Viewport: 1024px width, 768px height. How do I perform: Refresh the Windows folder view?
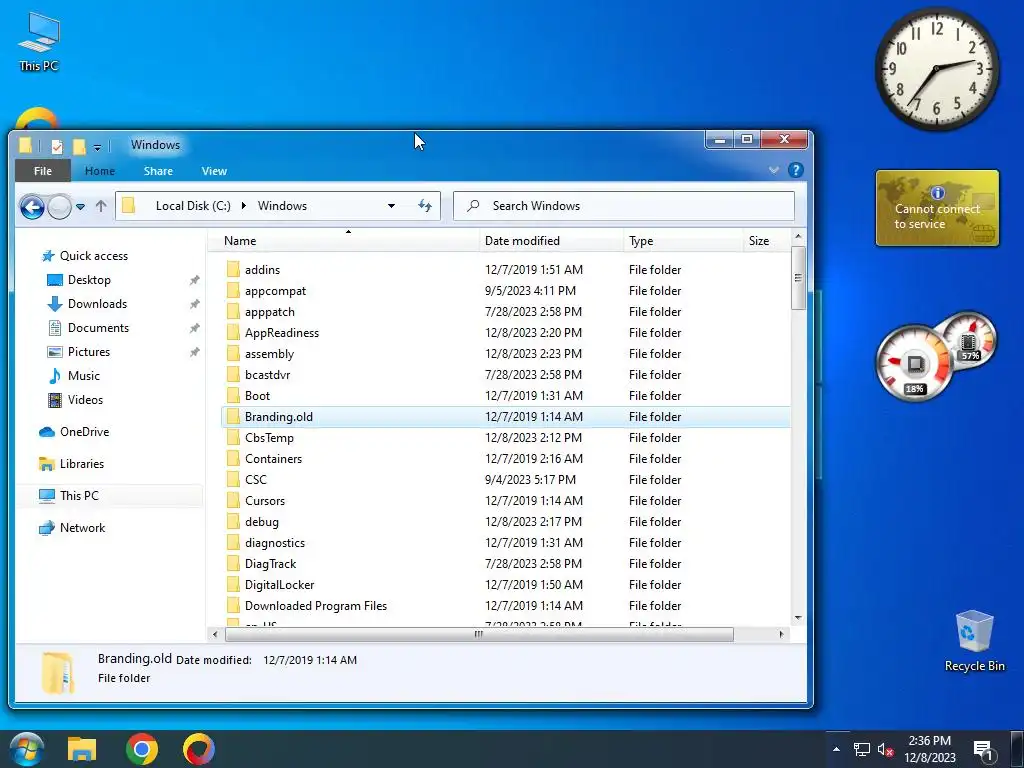424,206
